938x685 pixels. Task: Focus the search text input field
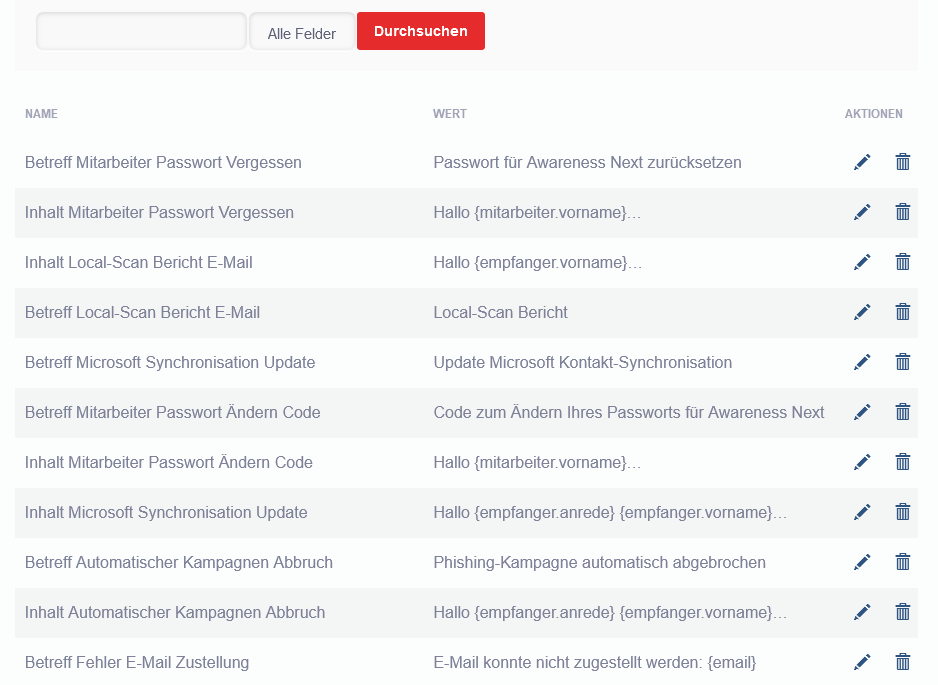(x=141, y=32)
